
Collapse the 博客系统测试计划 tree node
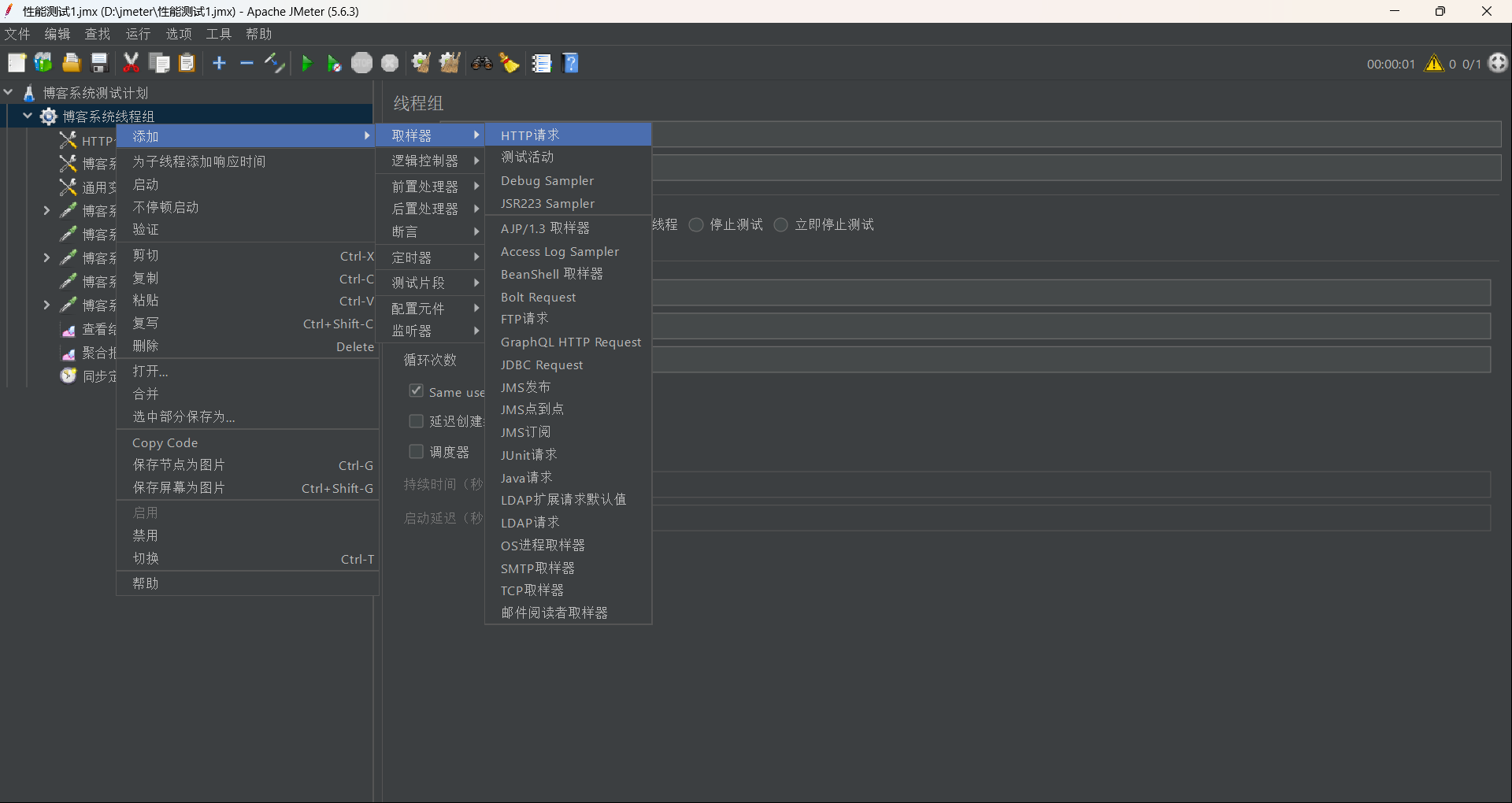(x=8, y=92)
